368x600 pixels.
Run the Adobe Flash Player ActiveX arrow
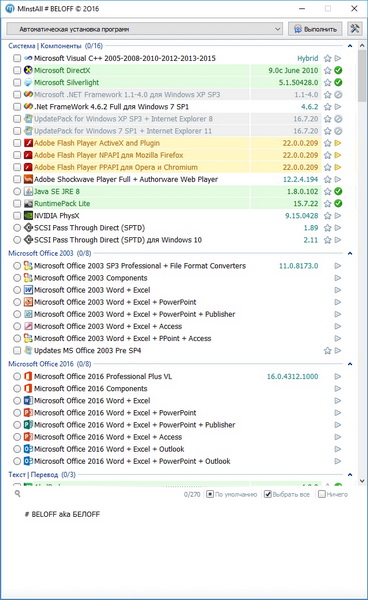click(x=338, y=143)
